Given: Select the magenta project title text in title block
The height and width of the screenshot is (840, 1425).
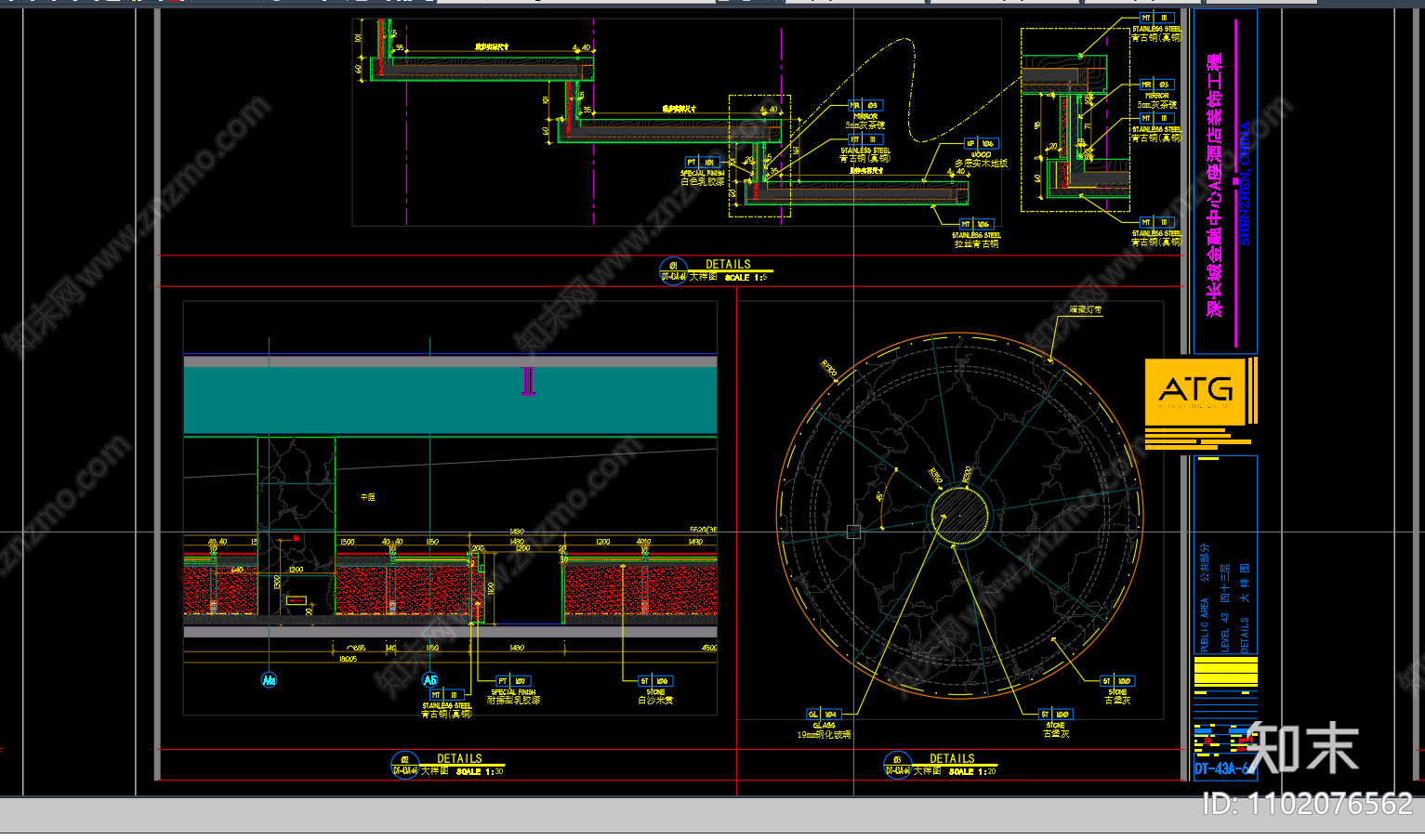Looking at the screenshot, I should (1215, 185).
